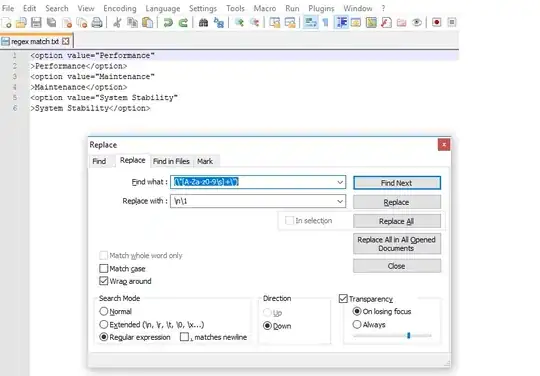The height and width of the screenshot is (376, 540).
Task: Click the Undo arrow icon
Action: [x=168, y=23]
